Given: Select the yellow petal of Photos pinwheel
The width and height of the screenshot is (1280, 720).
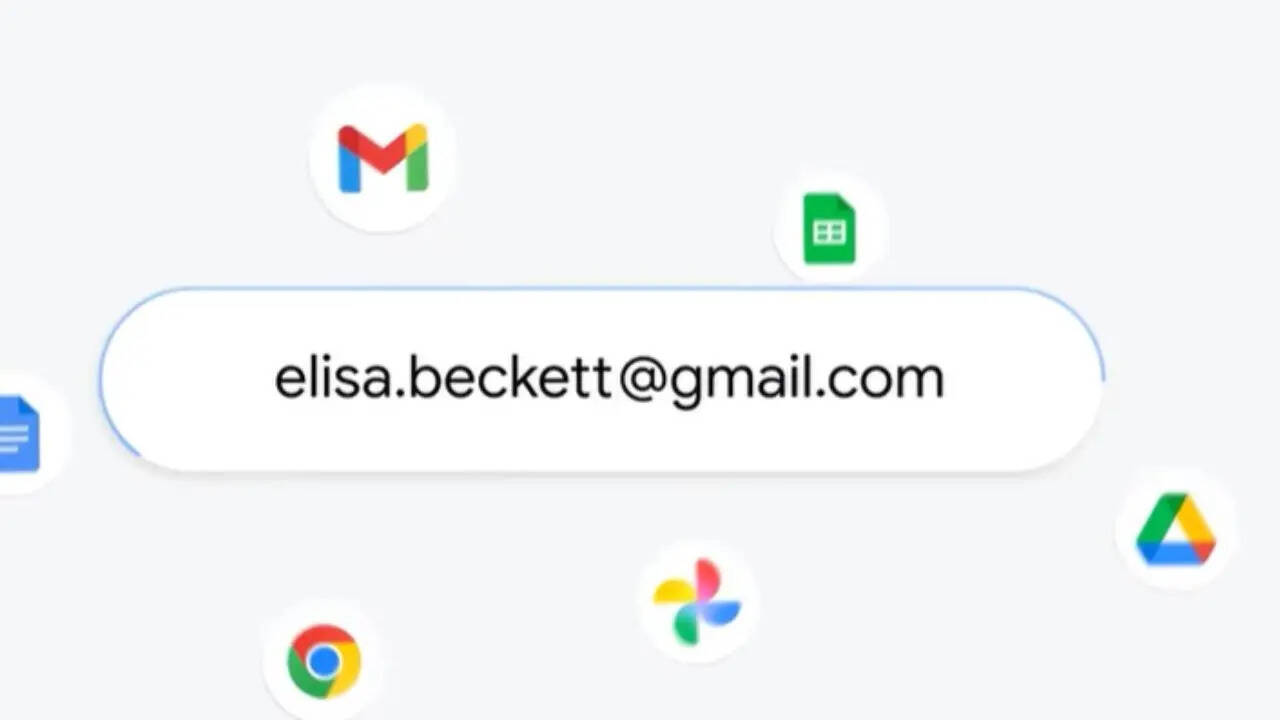Looking at the screenshot, I should click(675, 592).
